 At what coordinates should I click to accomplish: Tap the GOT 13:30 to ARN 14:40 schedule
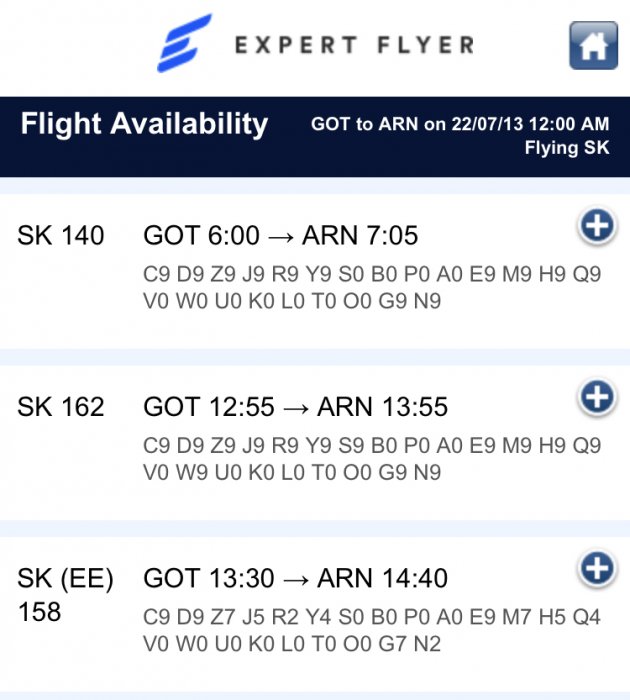pyautogui.click(x=296, y=578)
